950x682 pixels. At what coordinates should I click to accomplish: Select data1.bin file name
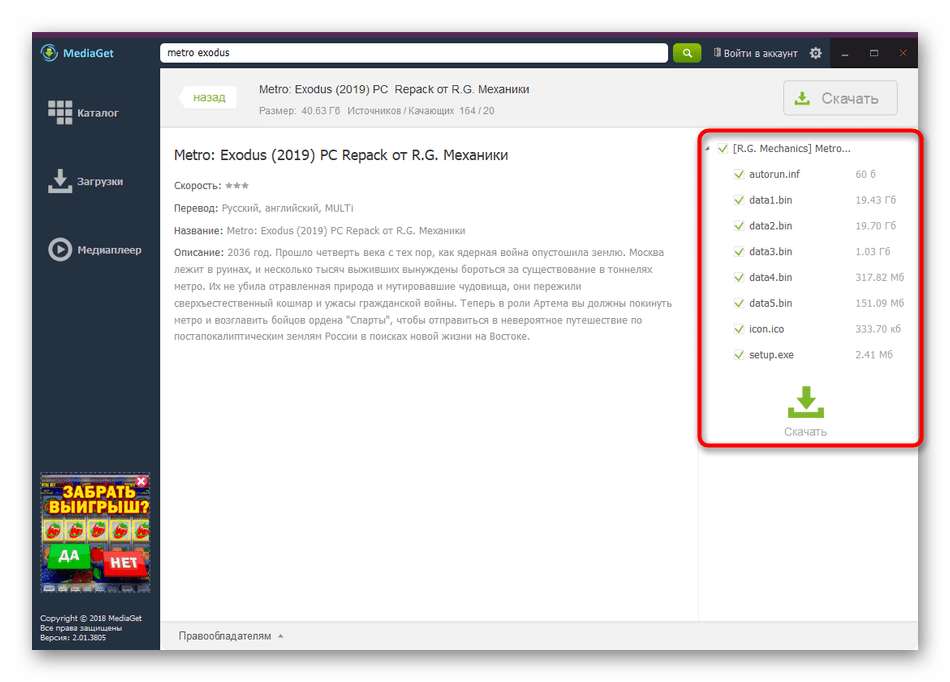pyautogui.click(x=771, y=200)
